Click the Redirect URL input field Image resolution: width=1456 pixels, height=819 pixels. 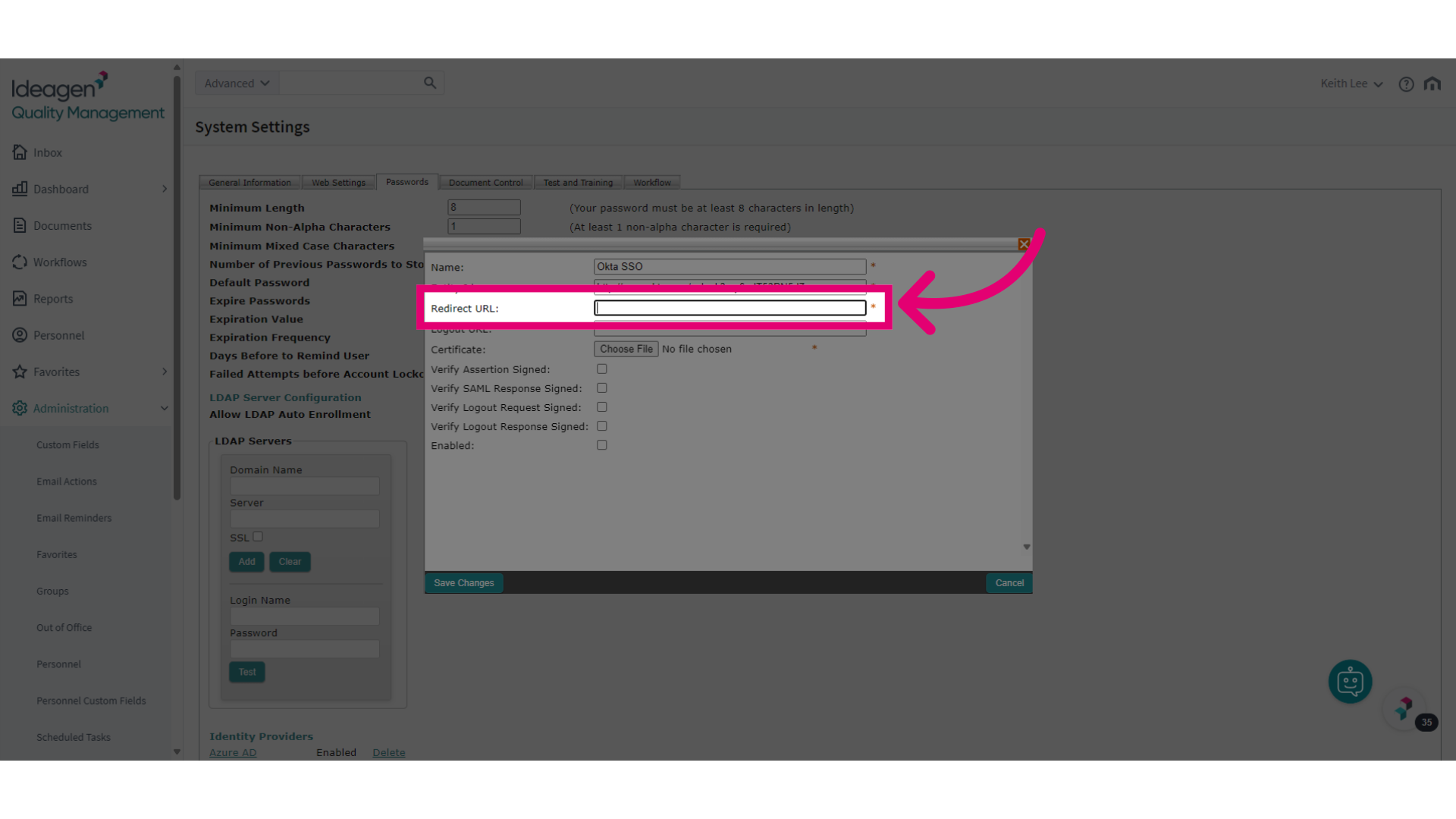click(730, 308)
